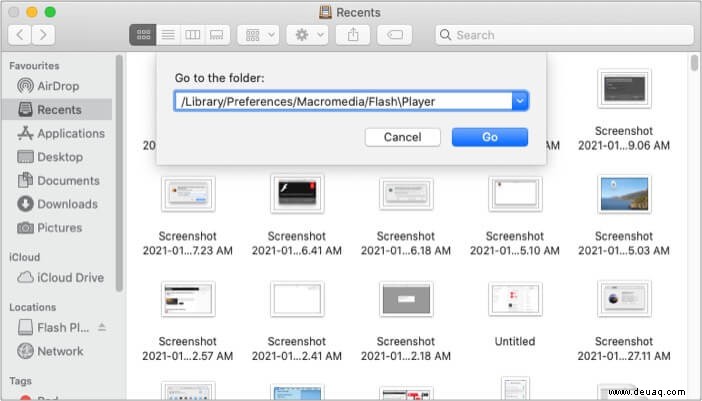The height and width of the screenshot is (401, 702).
Task: Click the Untitled file name label
Action: [x=515, y=341]
